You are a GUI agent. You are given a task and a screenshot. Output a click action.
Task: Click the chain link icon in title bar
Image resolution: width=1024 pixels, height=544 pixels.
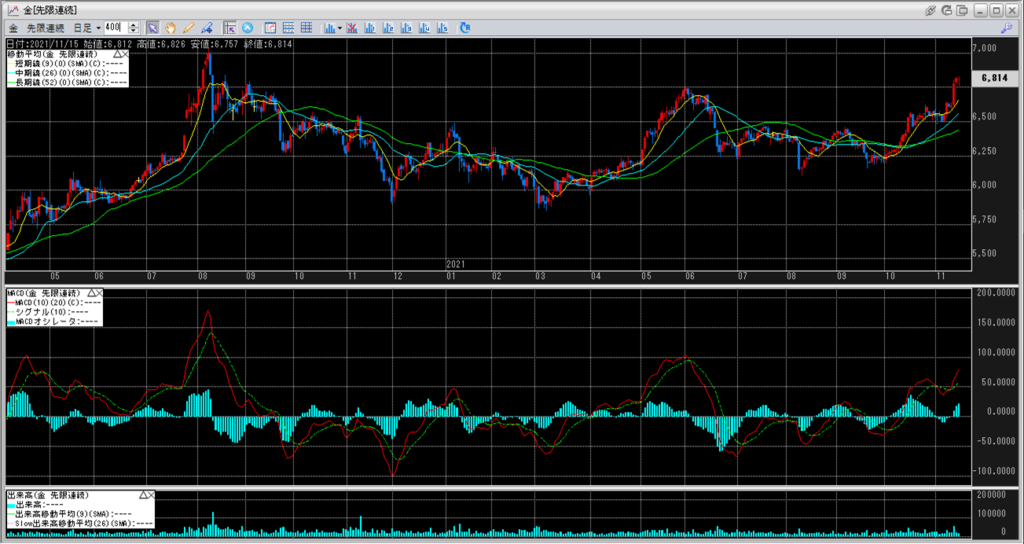pos(930,9)
